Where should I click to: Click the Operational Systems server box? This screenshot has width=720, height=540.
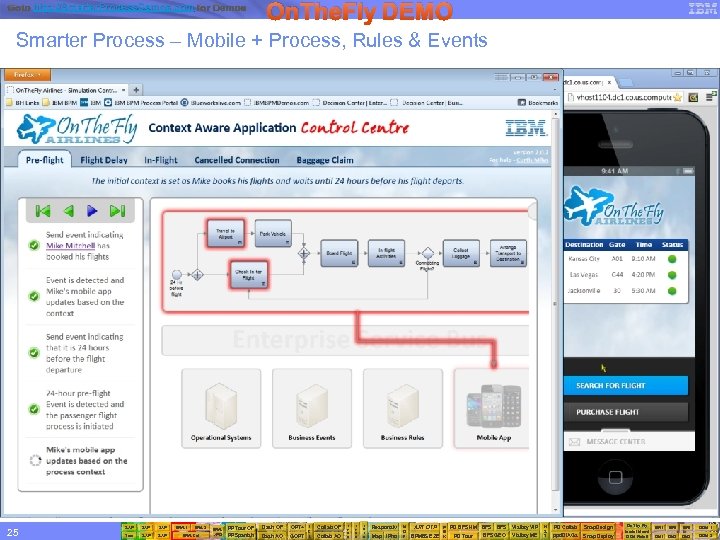point(221,408)
